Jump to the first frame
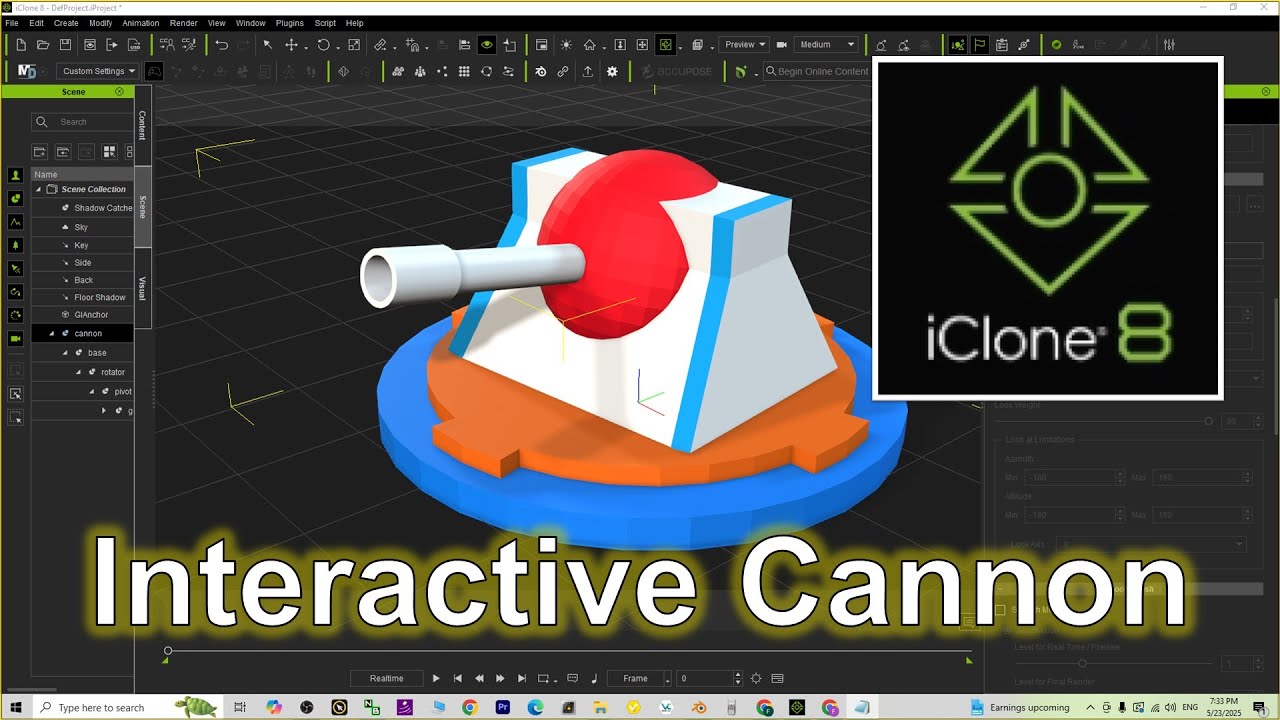This screenshot has width=1280, height=720. (x=458, y=678)
